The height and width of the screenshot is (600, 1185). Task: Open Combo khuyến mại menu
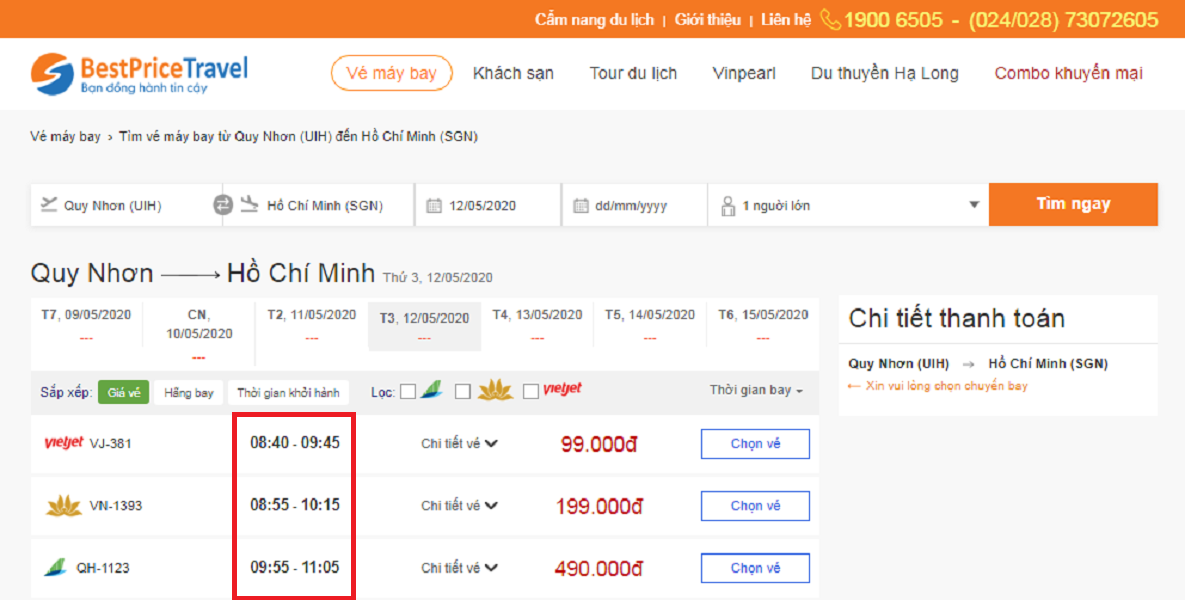(x=1069, y=73)
